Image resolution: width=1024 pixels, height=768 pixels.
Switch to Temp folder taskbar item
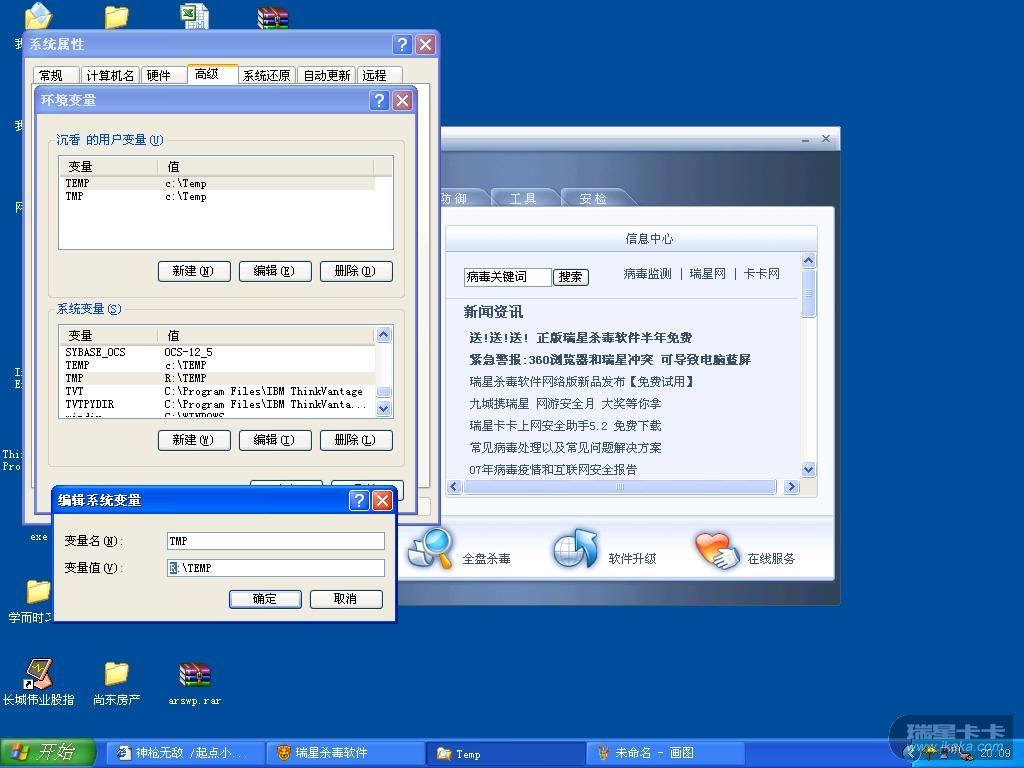pyautogui.click(x=507, y=753)
